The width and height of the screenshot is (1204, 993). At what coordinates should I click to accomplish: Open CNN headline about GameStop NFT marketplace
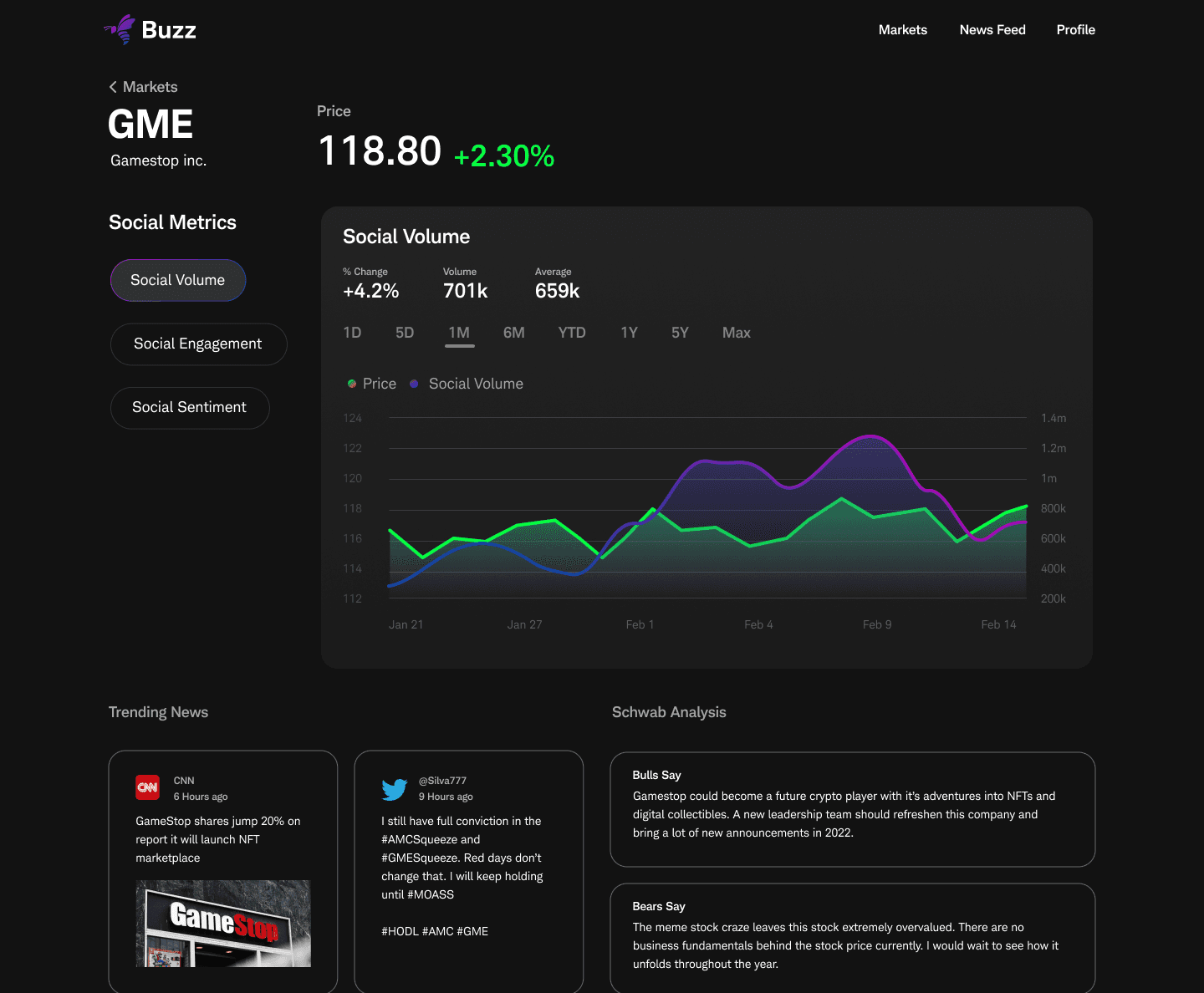click(218, 839)
